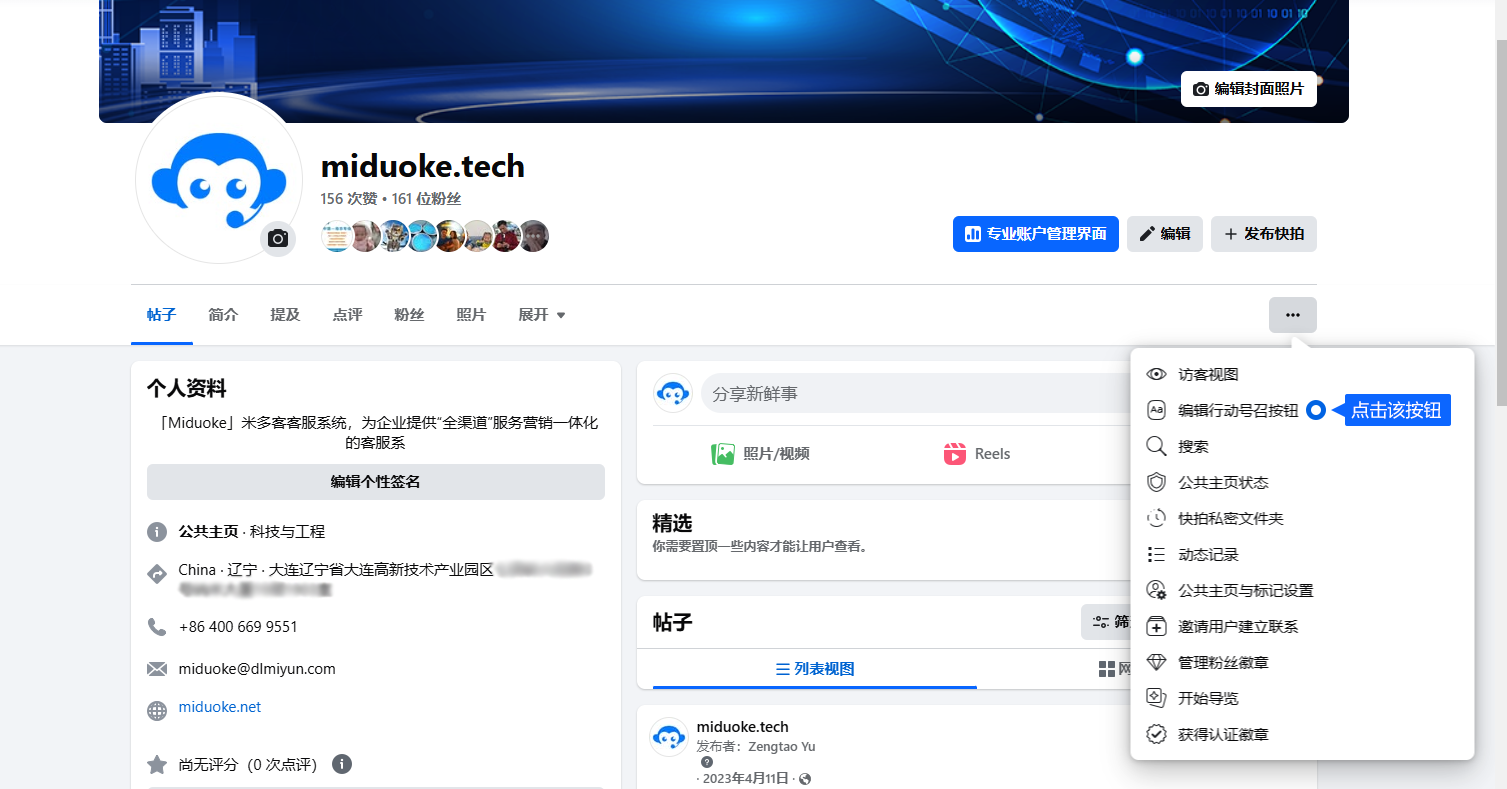This screenshot has width=1507, height=789.
Task: Click blue hotspot beside 编辑行动号召按钮
Action: coord(1316,410)
